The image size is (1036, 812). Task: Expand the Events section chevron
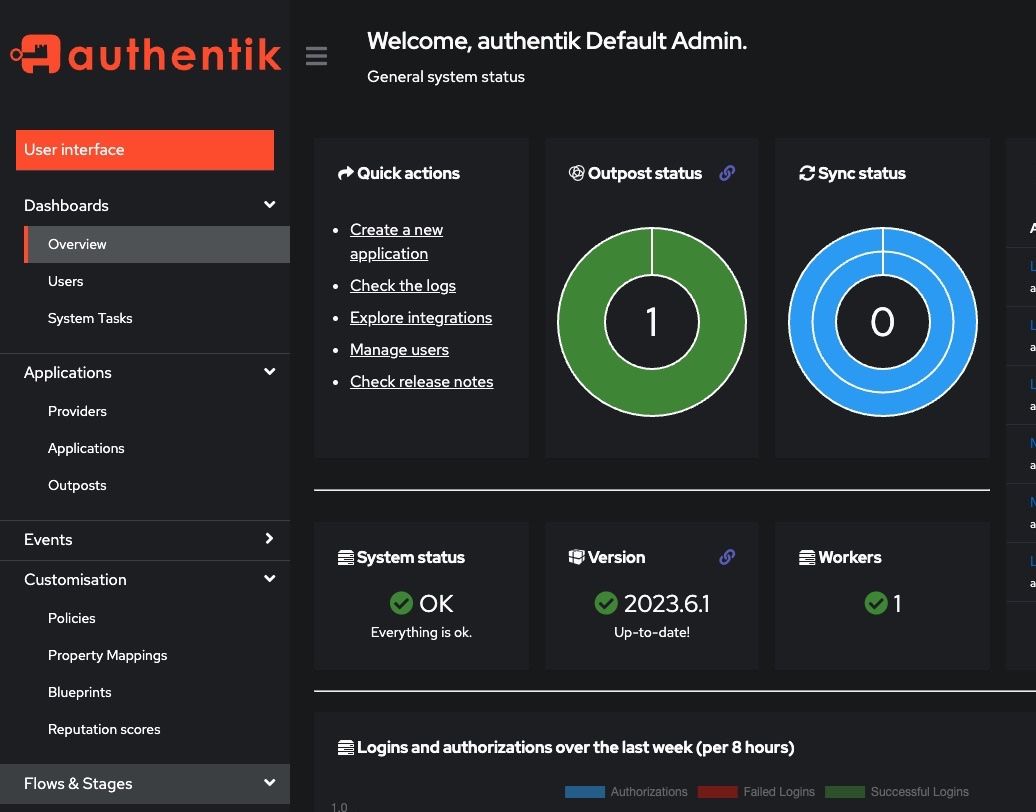269,538
